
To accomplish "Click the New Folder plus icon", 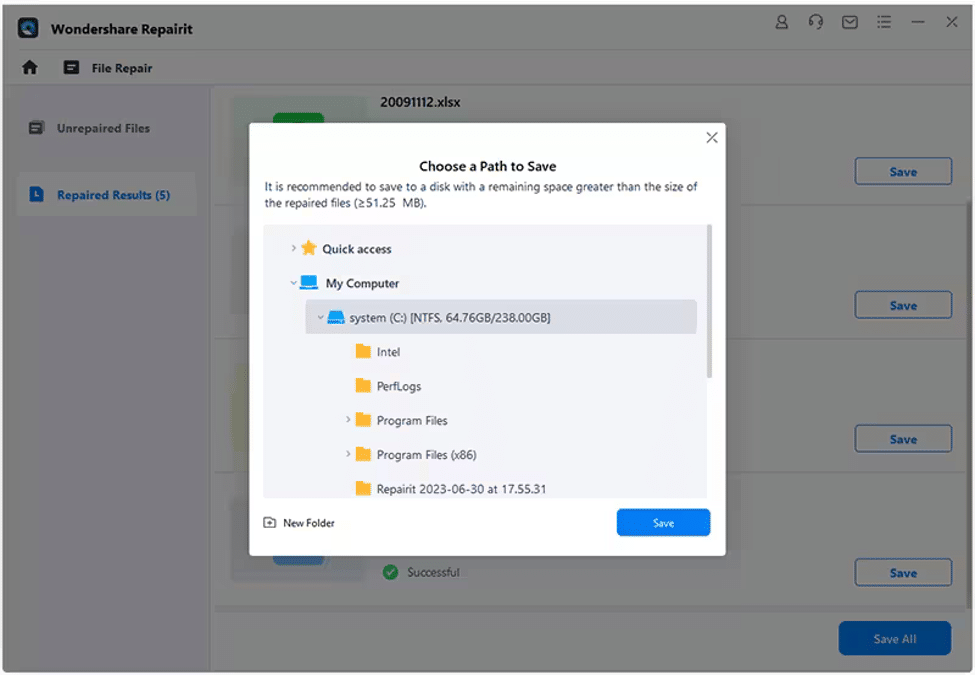I will pos(269,522).
